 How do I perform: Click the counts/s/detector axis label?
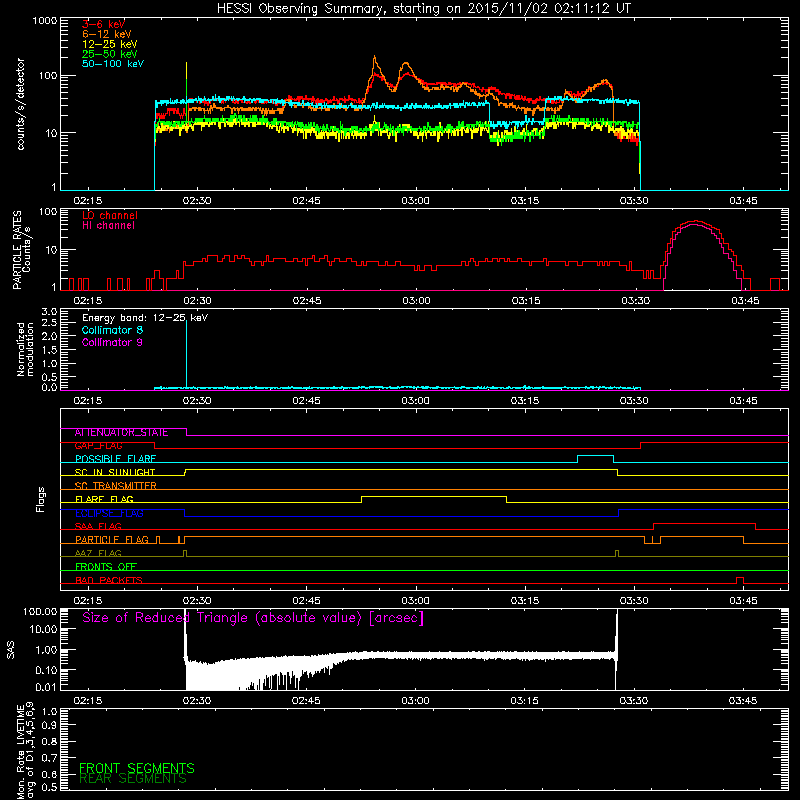click(20, 104)
